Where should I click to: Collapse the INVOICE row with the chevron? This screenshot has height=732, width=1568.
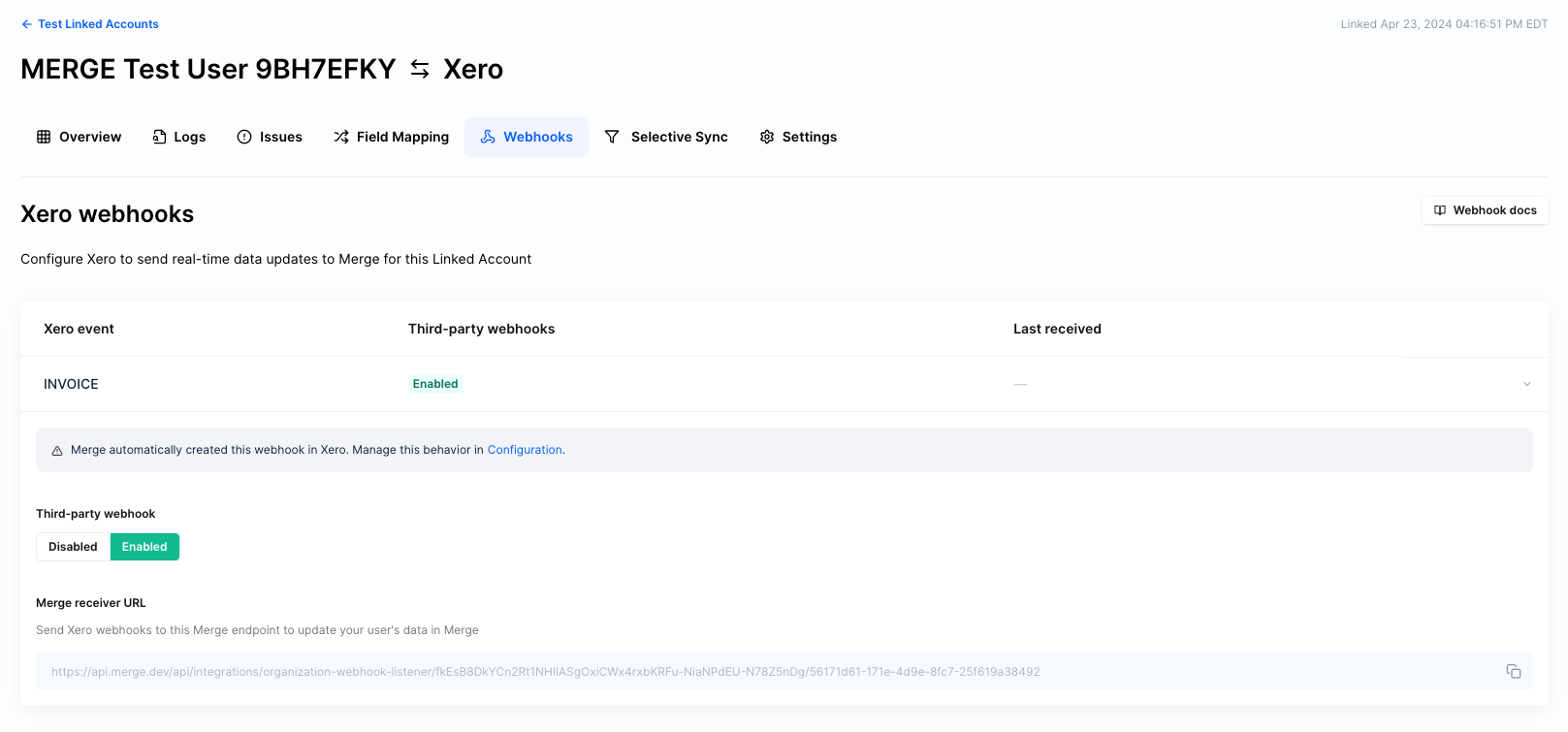click(1526, 384)
